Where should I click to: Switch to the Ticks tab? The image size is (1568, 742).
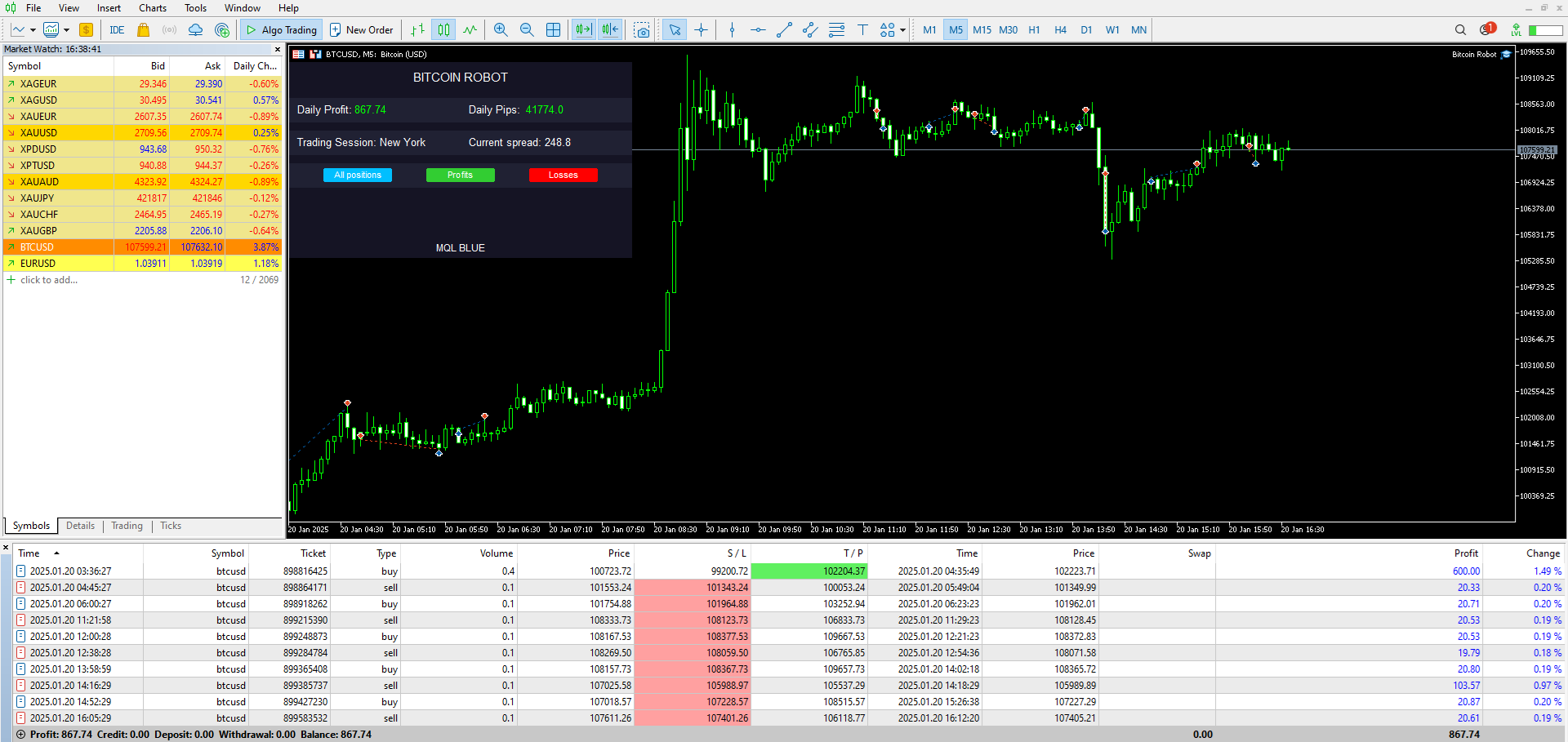click(x=171, y=526)
